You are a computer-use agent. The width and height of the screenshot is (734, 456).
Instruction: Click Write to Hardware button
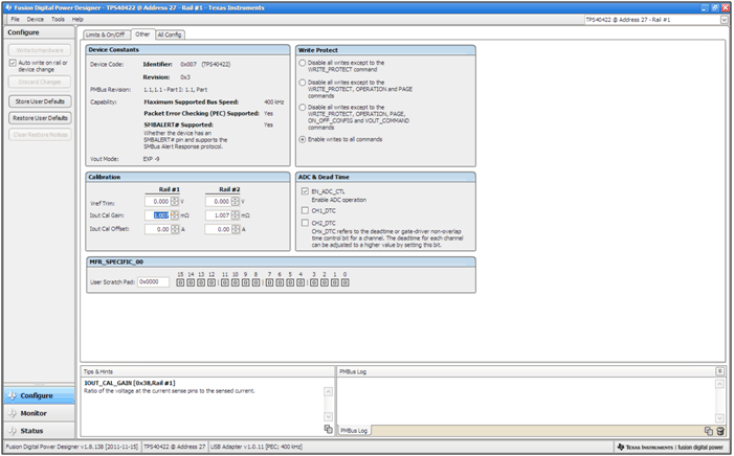click(x=40, y=50)
